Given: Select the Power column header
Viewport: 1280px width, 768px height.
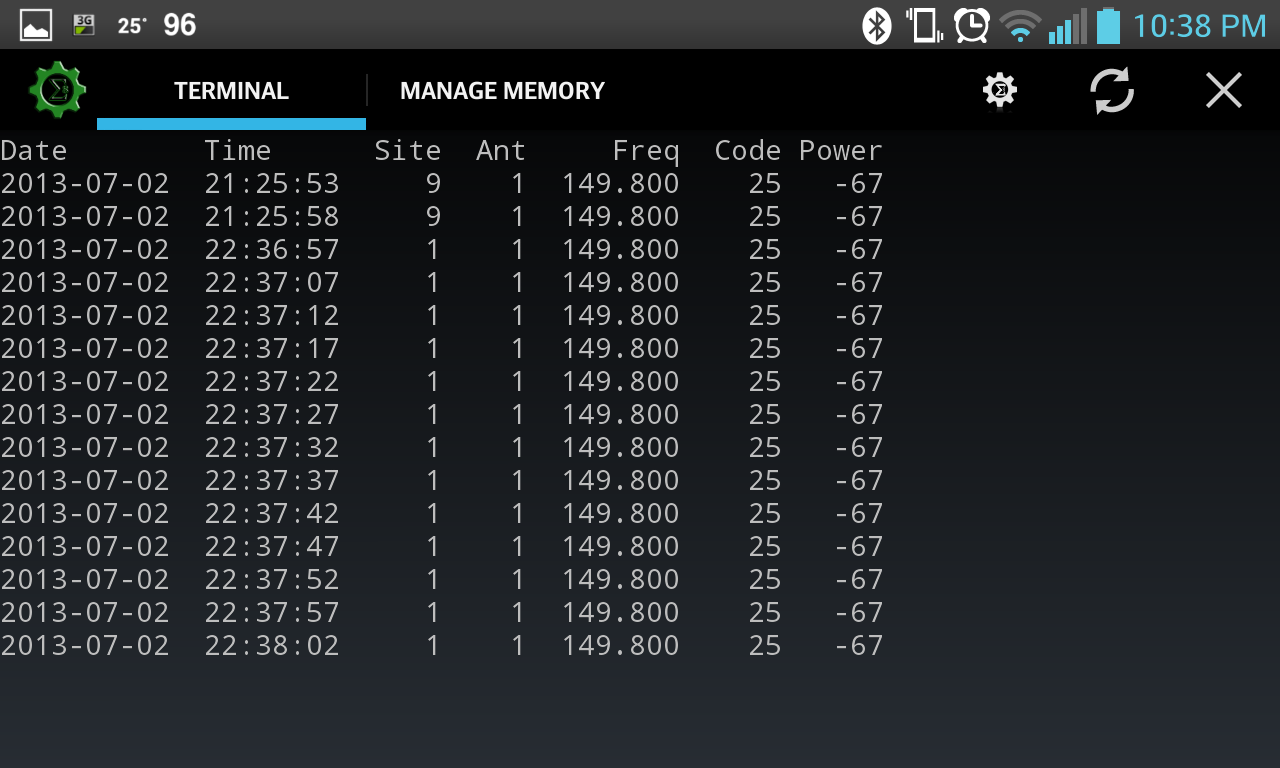Looking at the screenshot, I should 841,151.
